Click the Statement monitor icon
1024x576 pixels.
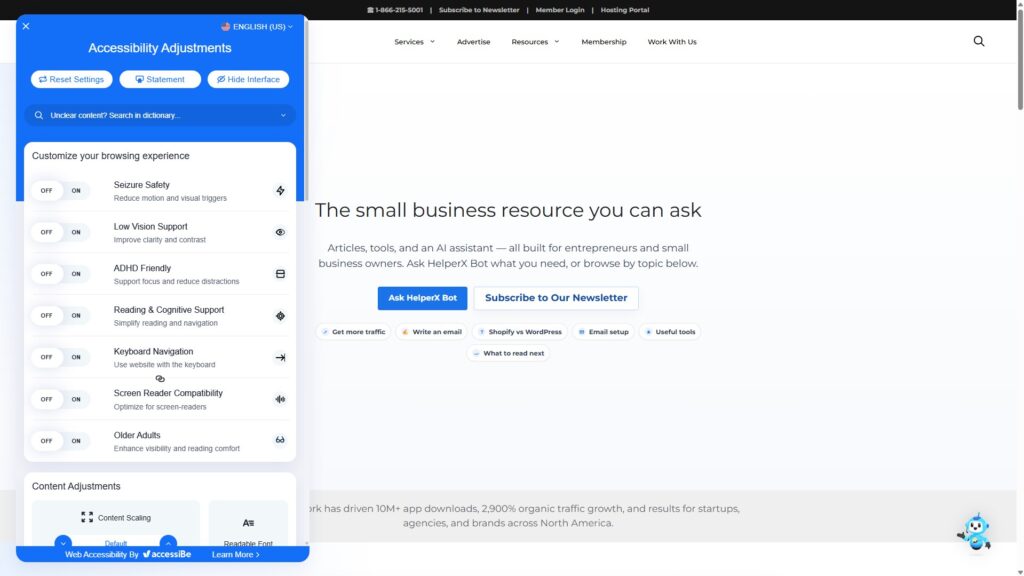tap(139, 79)
